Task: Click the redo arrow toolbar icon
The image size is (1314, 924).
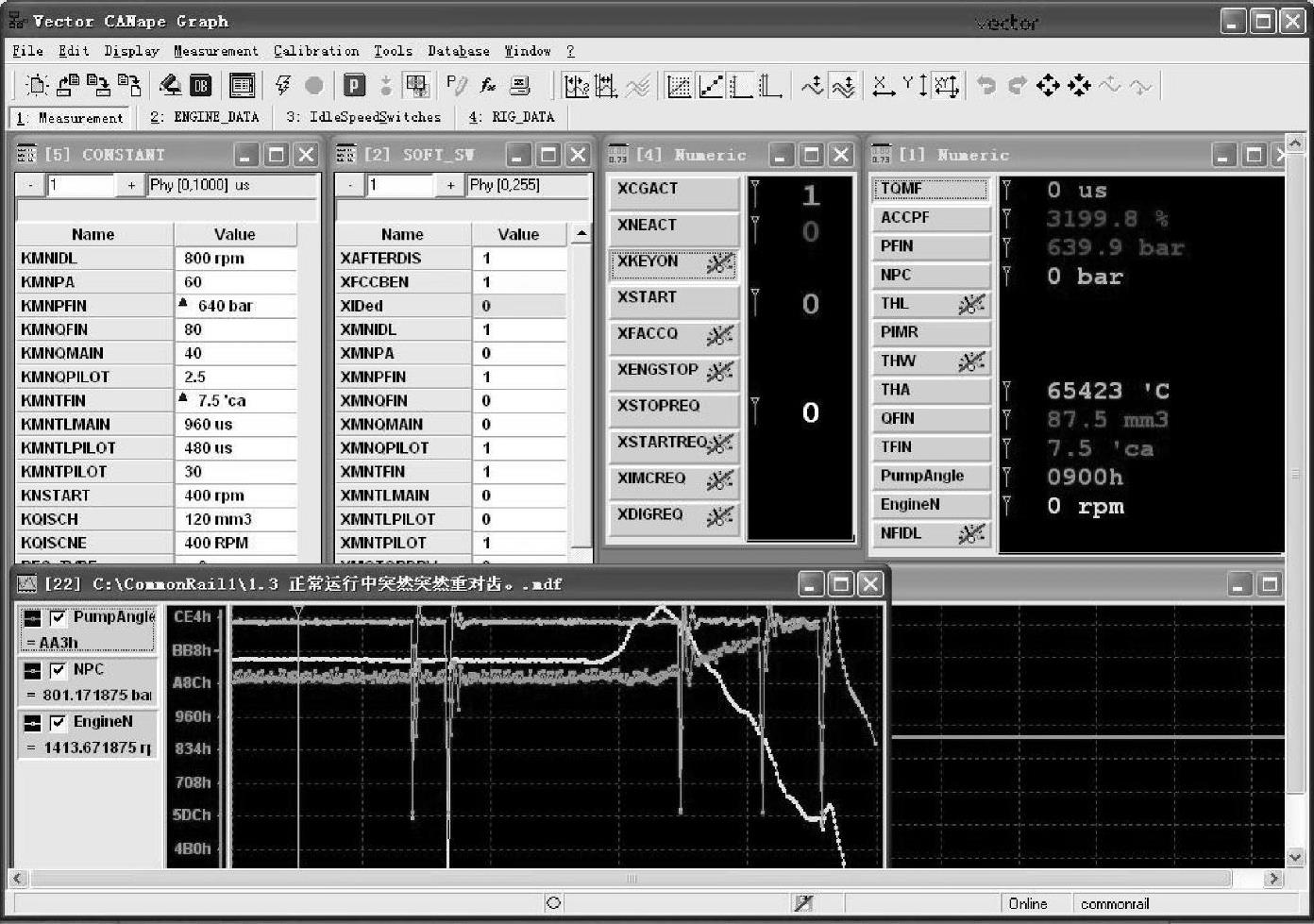Action: pyautogui.click(x=1017, y=86)
